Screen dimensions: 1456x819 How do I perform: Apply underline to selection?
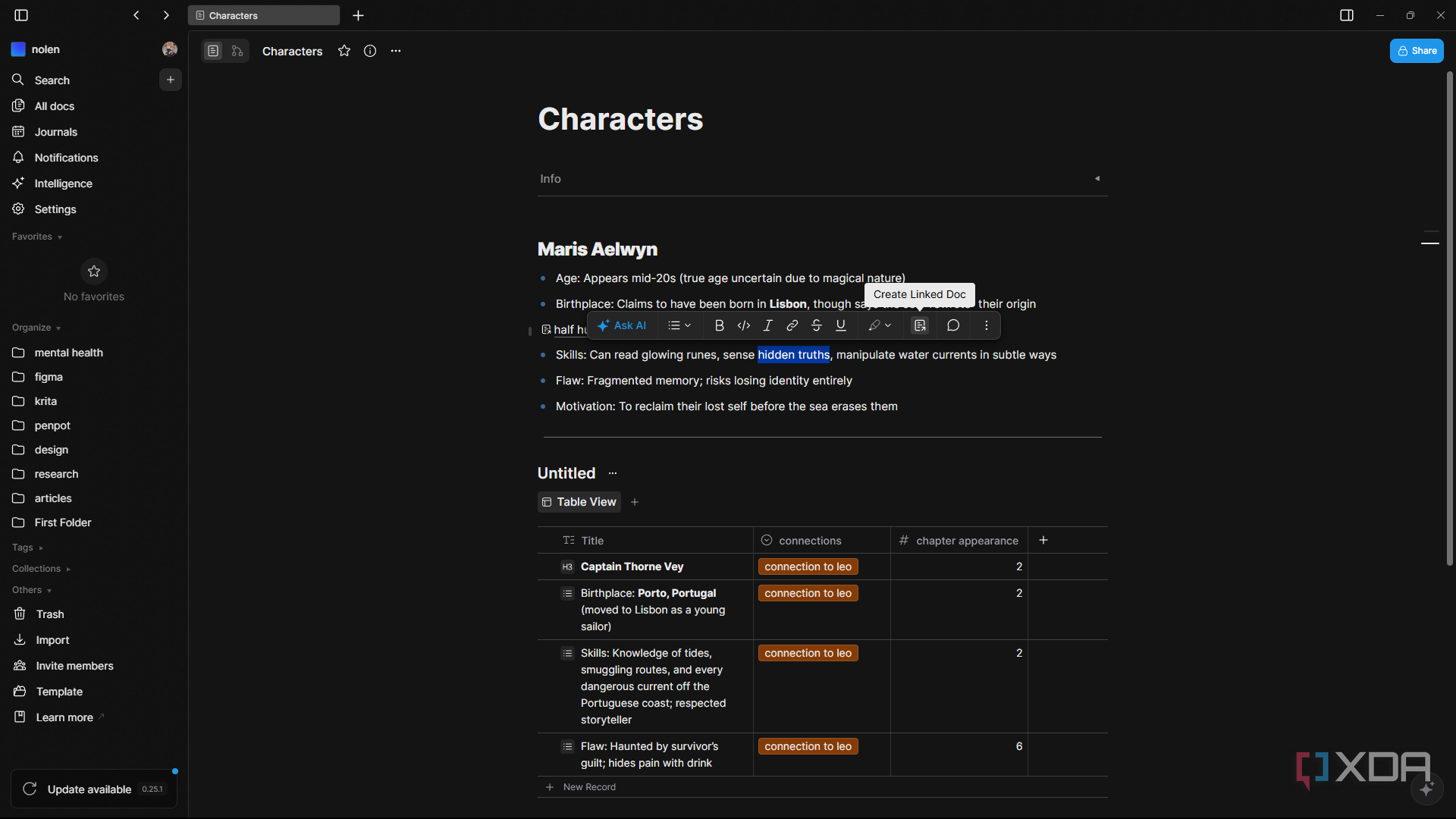pos(841,325)
